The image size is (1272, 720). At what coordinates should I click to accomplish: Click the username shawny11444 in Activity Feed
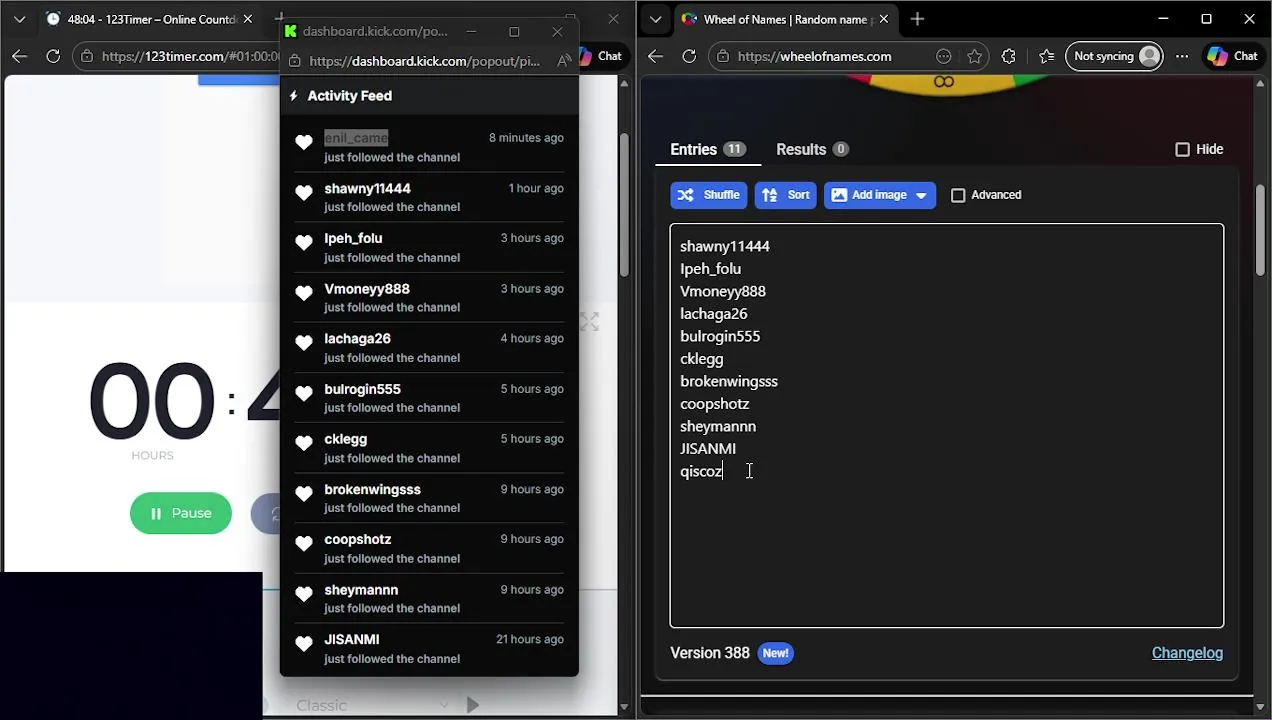click(x=367, y=188)
